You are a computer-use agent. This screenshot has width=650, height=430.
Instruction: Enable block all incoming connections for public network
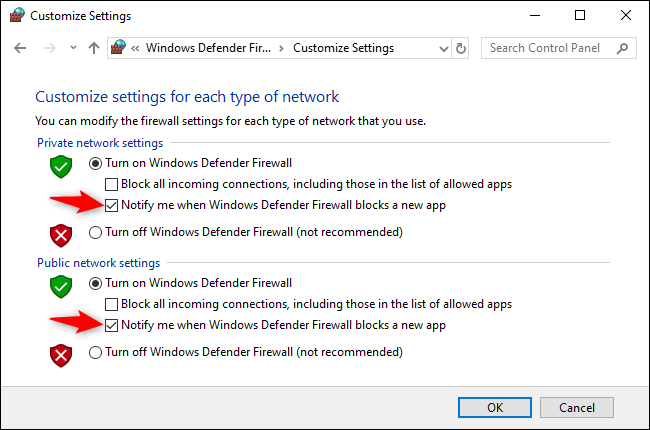pyautogui.click(x=112, y=304)
